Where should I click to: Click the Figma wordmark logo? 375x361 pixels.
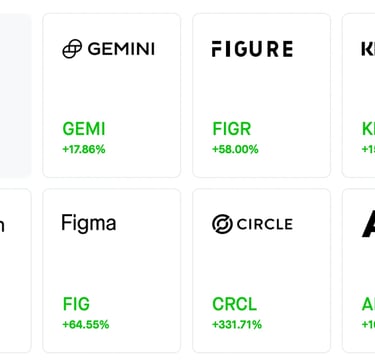(89, 224)
